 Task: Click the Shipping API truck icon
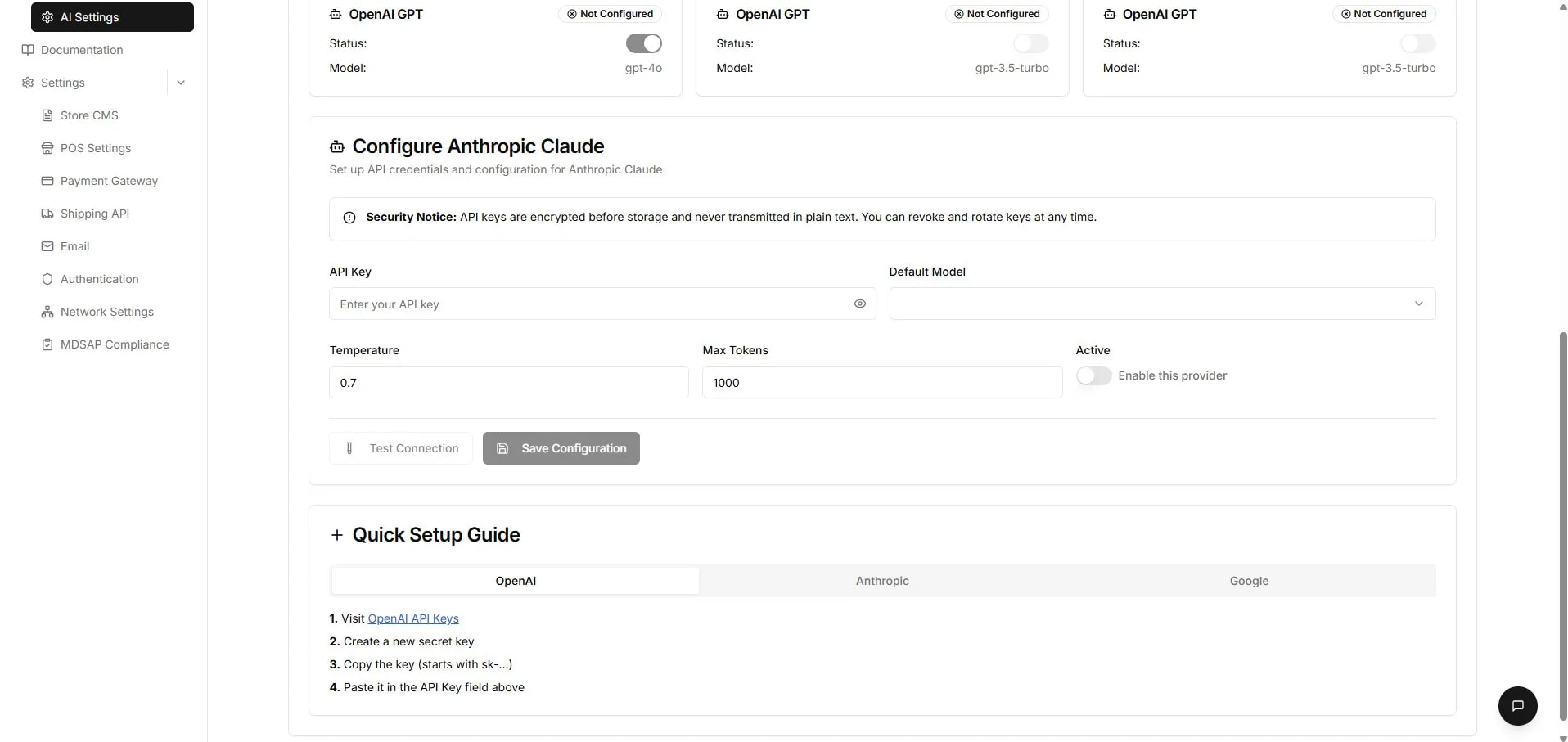(x=47, y=214)
